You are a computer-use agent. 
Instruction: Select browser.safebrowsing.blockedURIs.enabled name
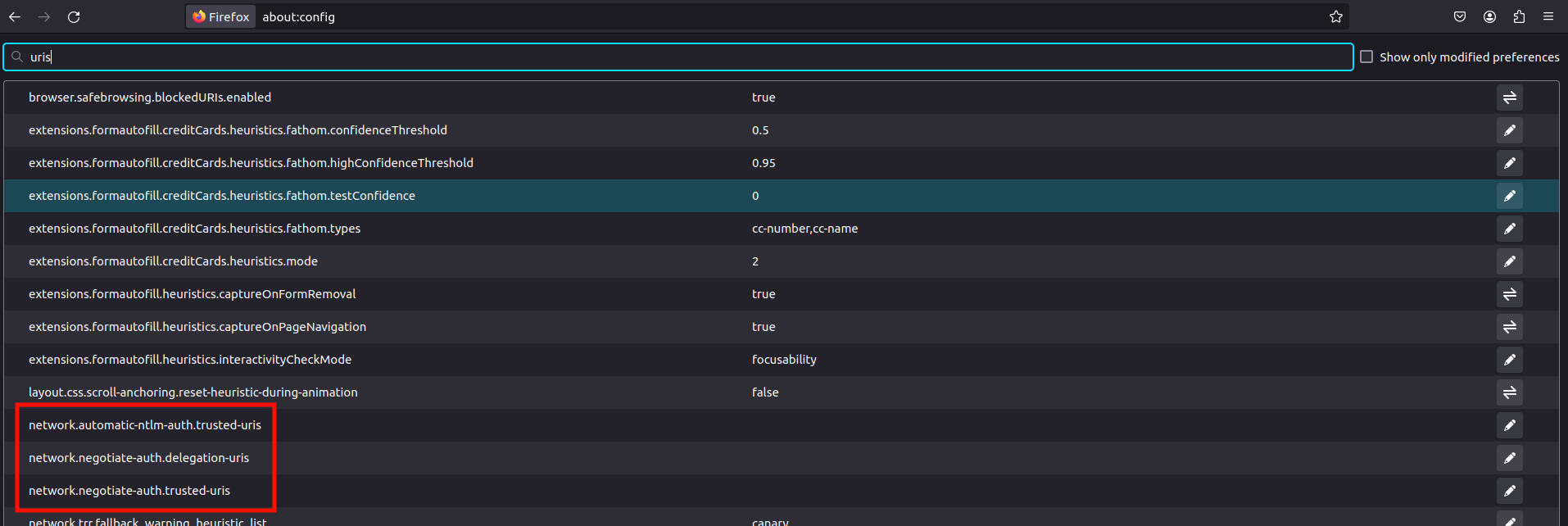tap(150, 97)
